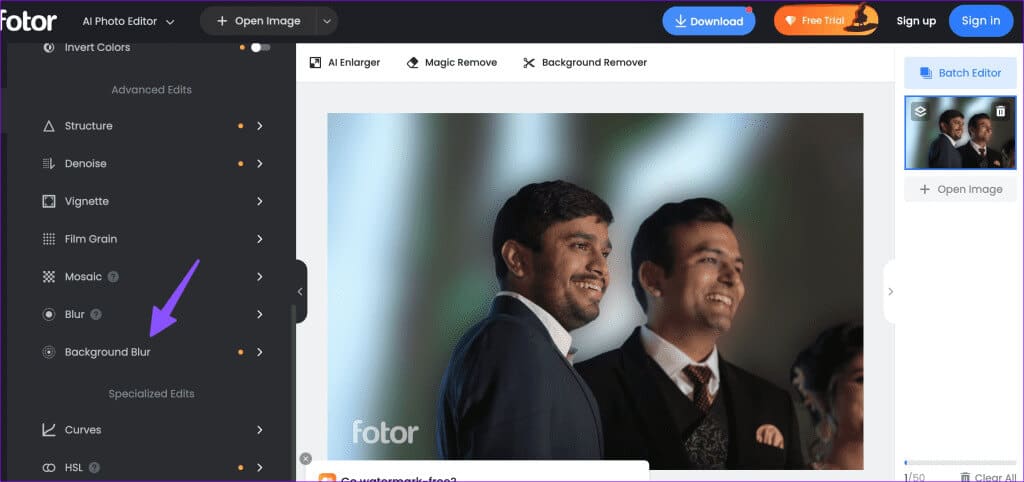Click the HSL overlapping circles icon
This screenshot has height=482, width=1024.
(x=48, y=468)
